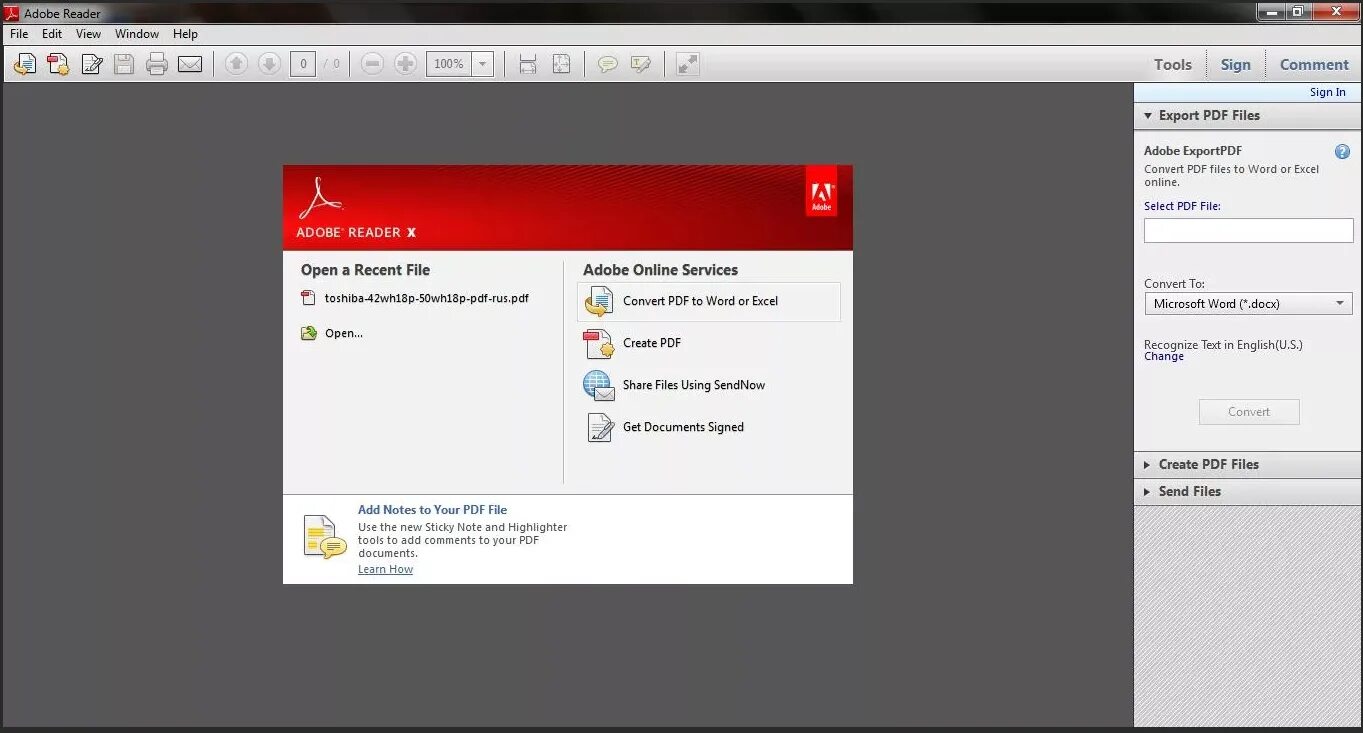1363x733 pixels.
Task: Open the Help menu
Action: (185, 33)
